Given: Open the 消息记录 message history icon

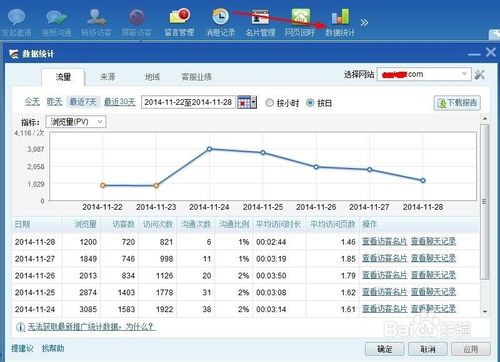Looking at the screenshot, I should click(x=220, y=22).
